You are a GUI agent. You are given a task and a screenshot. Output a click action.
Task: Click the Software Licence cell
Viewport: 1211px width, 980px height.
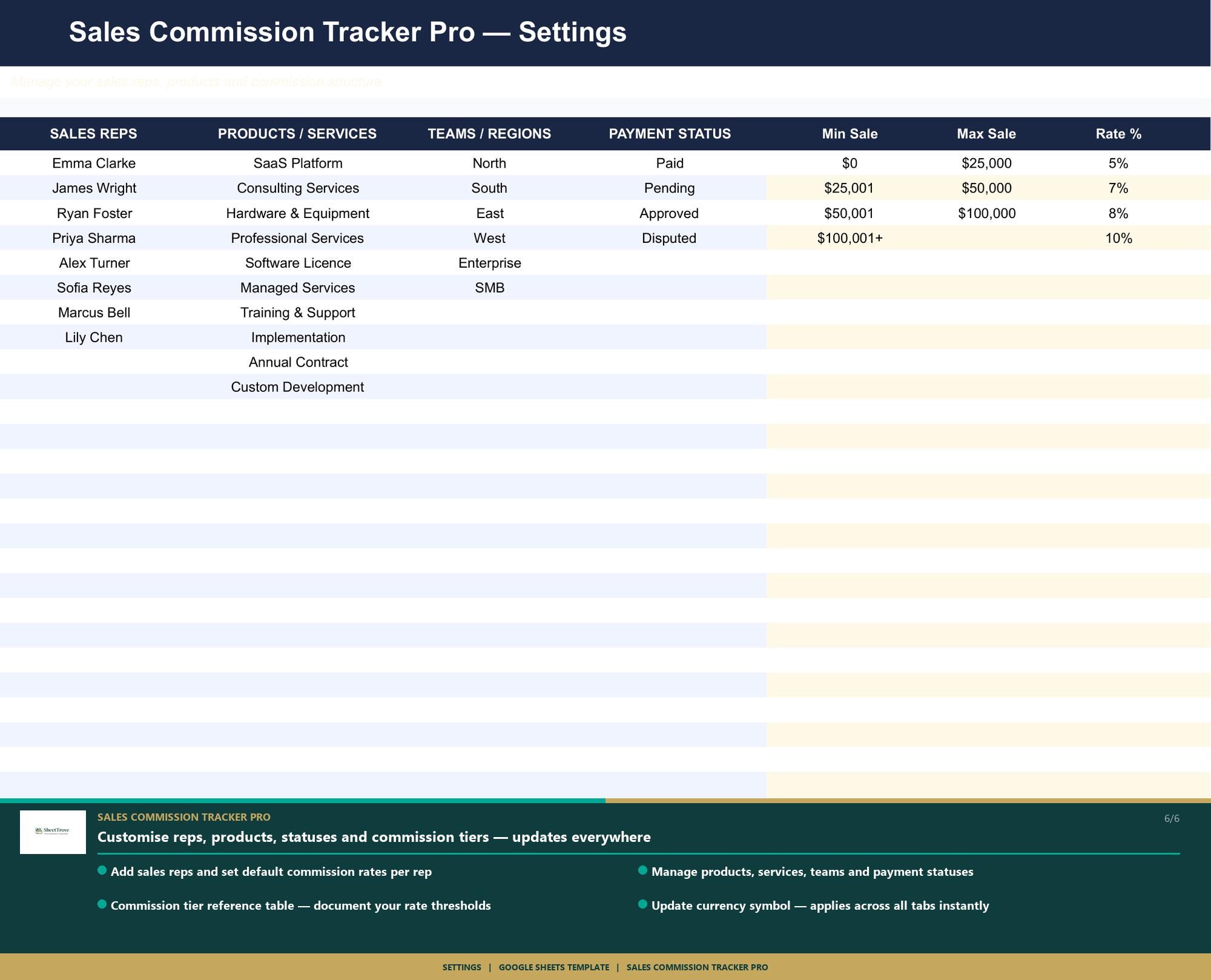click(x=298, y=263)
